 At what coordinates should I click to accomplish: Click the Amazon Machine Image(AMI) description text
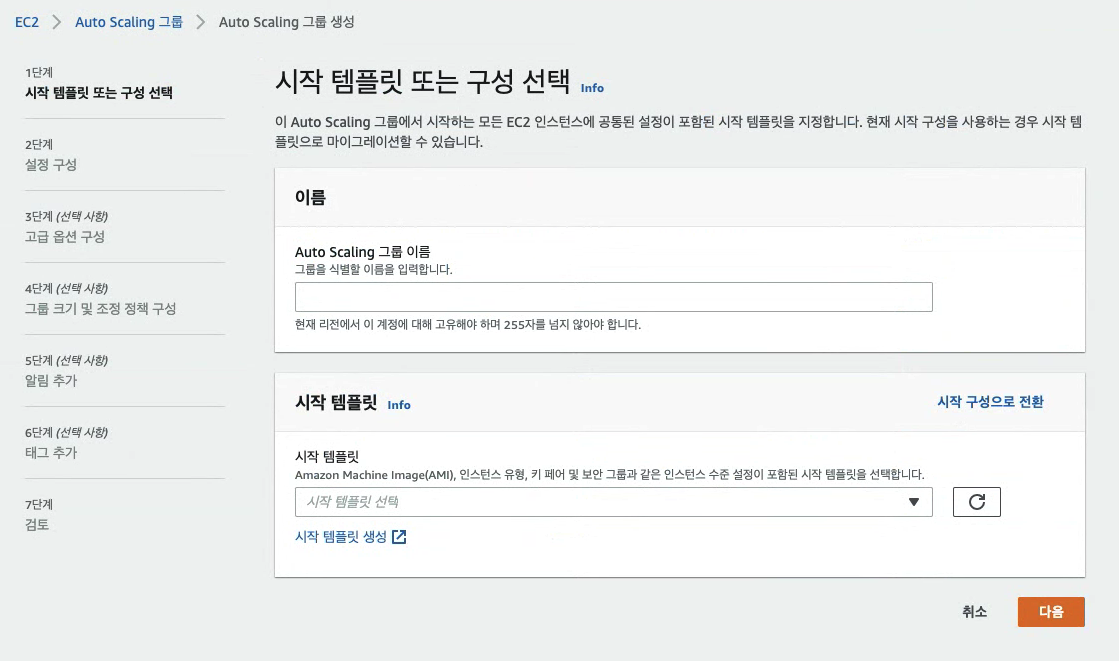point(609,475)
